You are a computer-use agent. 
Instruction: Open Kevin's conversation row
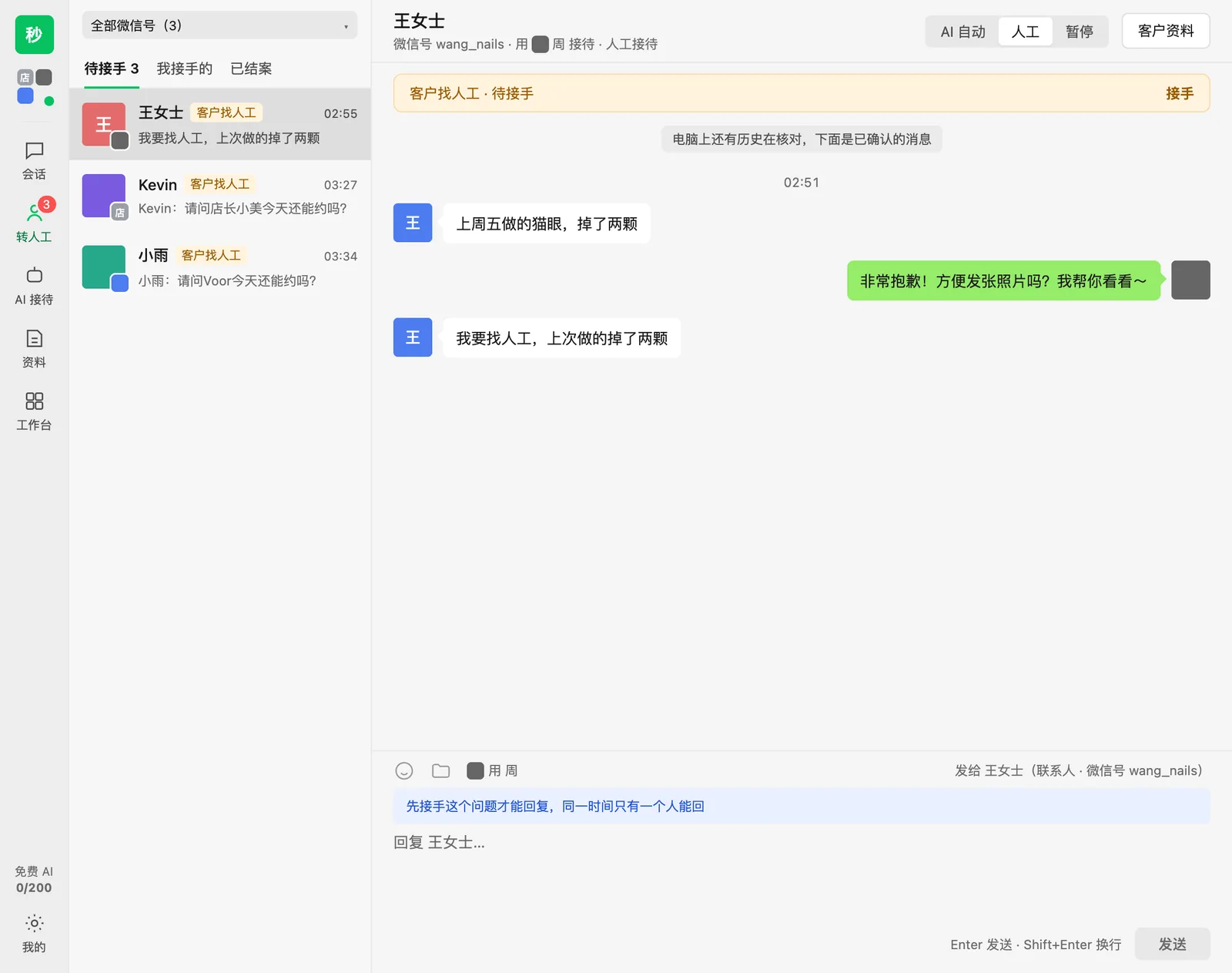click(x=220, y=196)
